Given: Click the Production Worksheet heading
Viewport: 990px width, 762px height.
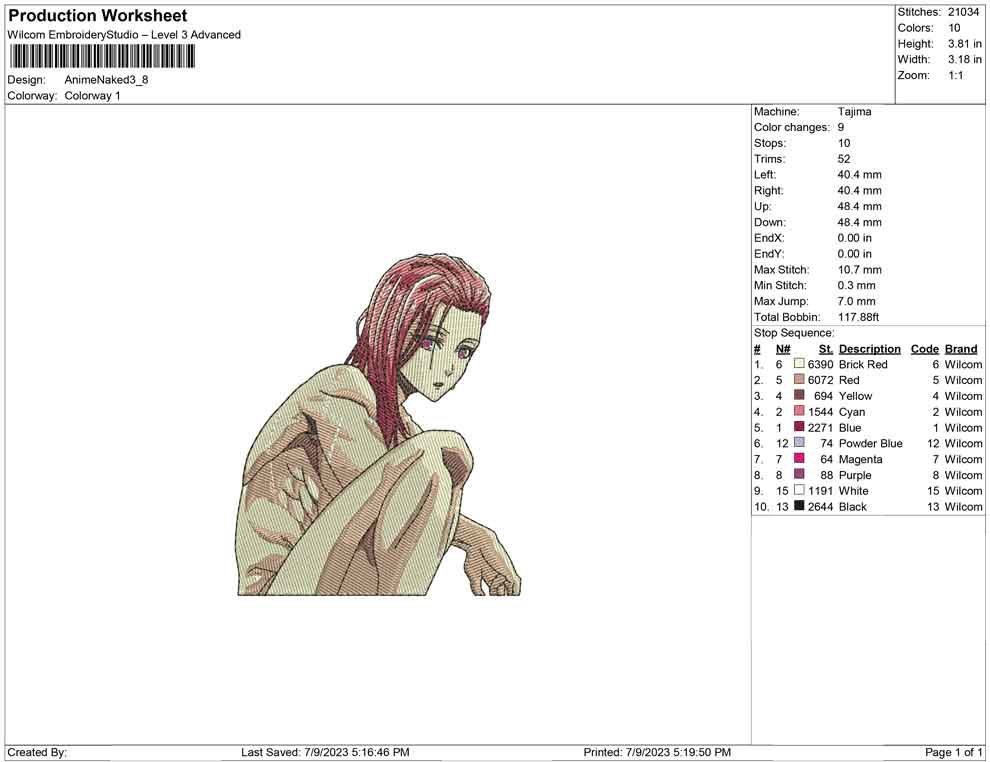Looking at the screenshot, I should coord(98,16).
